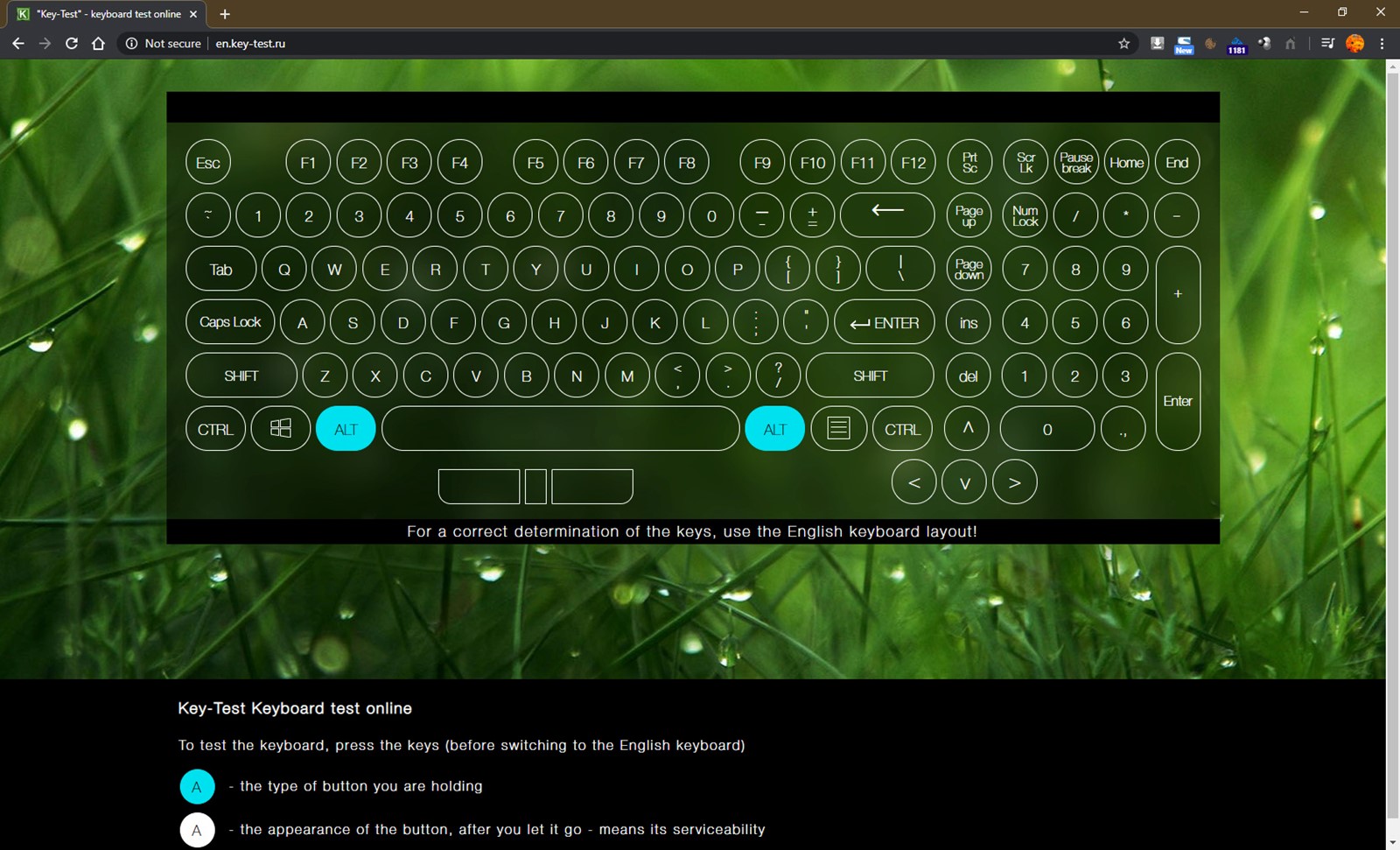Click the Windows logo key
Image resolution: width=1400 pixels, height=850 pixels.
tap(281, 429)
